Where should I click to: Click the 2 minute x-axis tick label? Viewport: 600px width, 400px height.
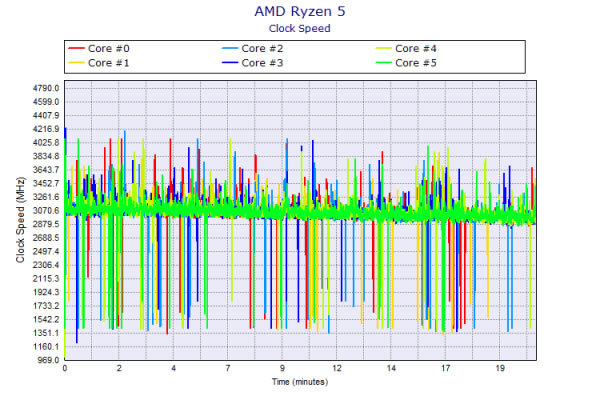pyautogui.click(x=119, y=368)
